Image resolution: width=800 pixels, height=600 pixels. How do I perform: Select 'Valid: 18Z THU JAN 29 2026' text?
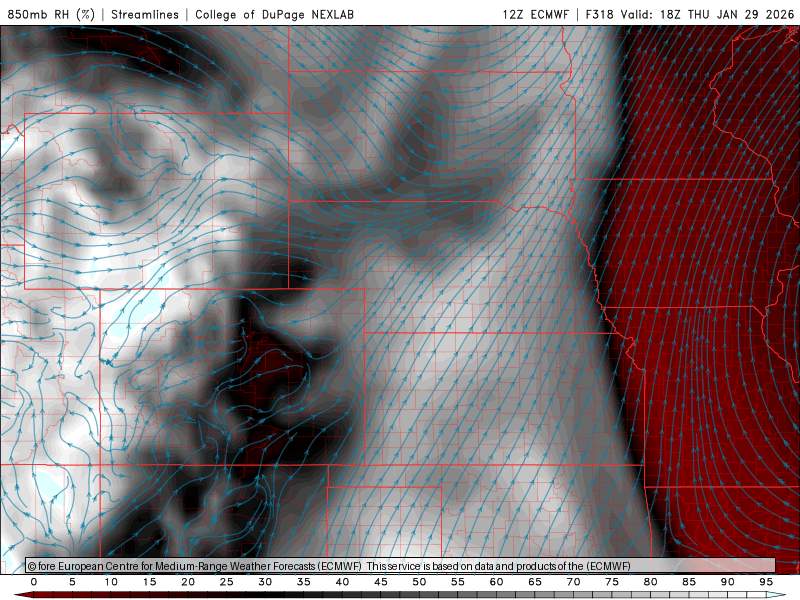tap(707, 14)
